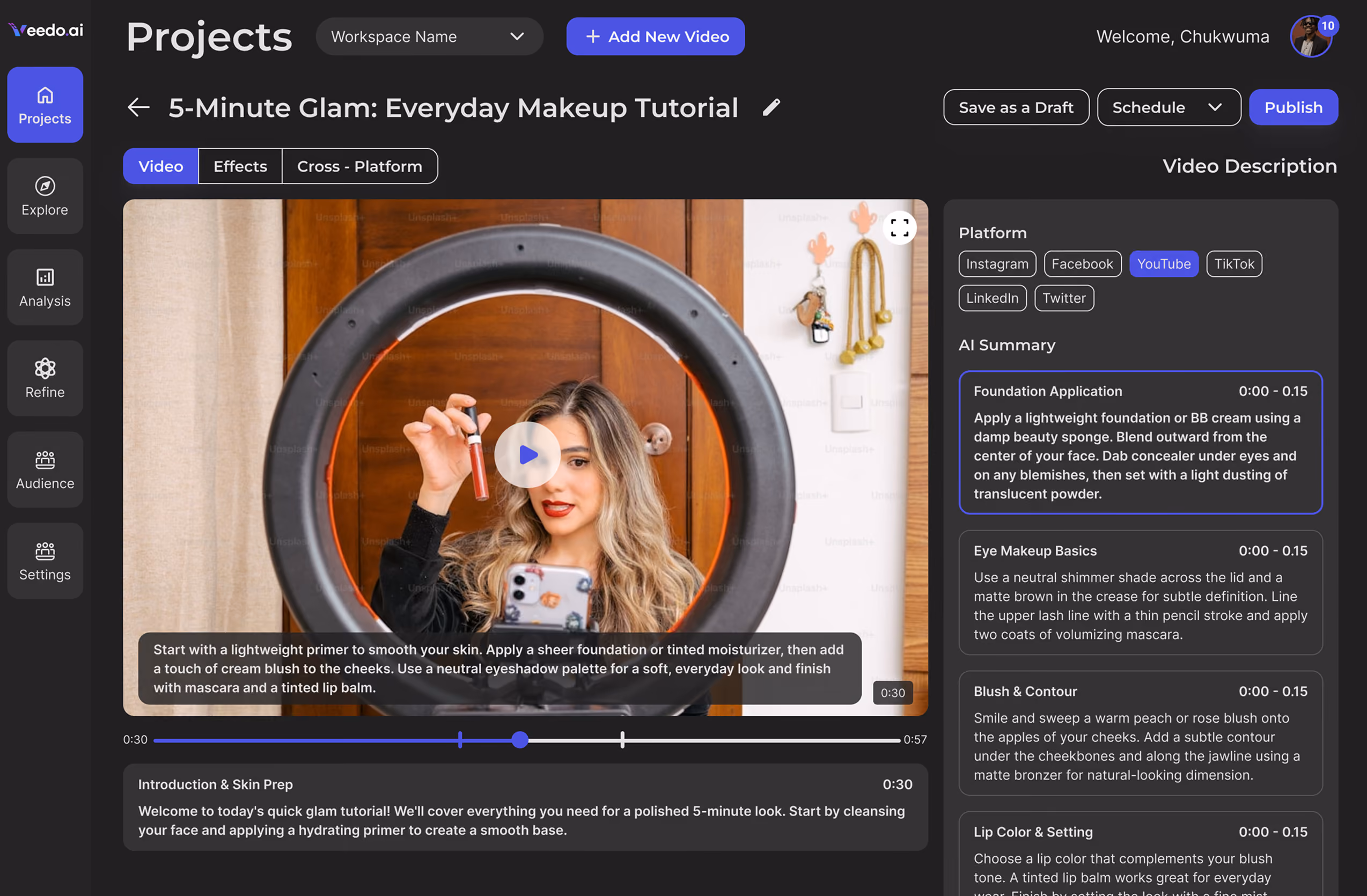Select Twitter as the platform
The image size is (1367, 896).
pyautogui.click(x=1064, y=298)
